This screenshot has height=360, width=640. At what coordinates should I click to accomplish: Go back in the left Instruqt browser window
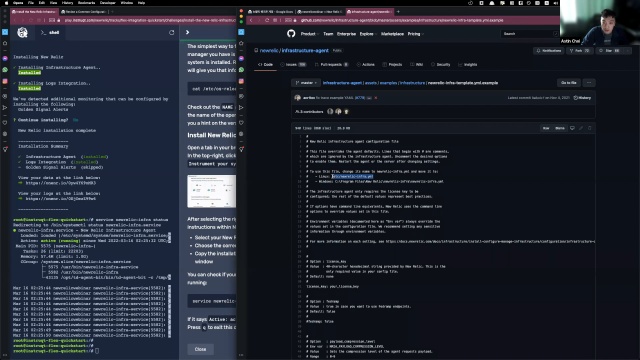tap(15, 20)
